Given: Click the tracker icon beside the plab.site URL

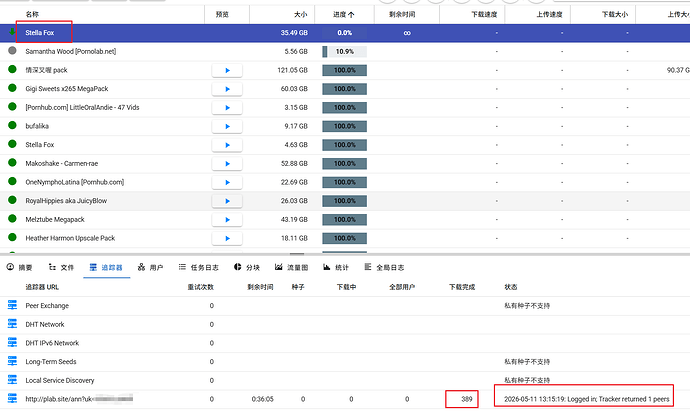Looking at the screenshot, I should coord(12,398).
